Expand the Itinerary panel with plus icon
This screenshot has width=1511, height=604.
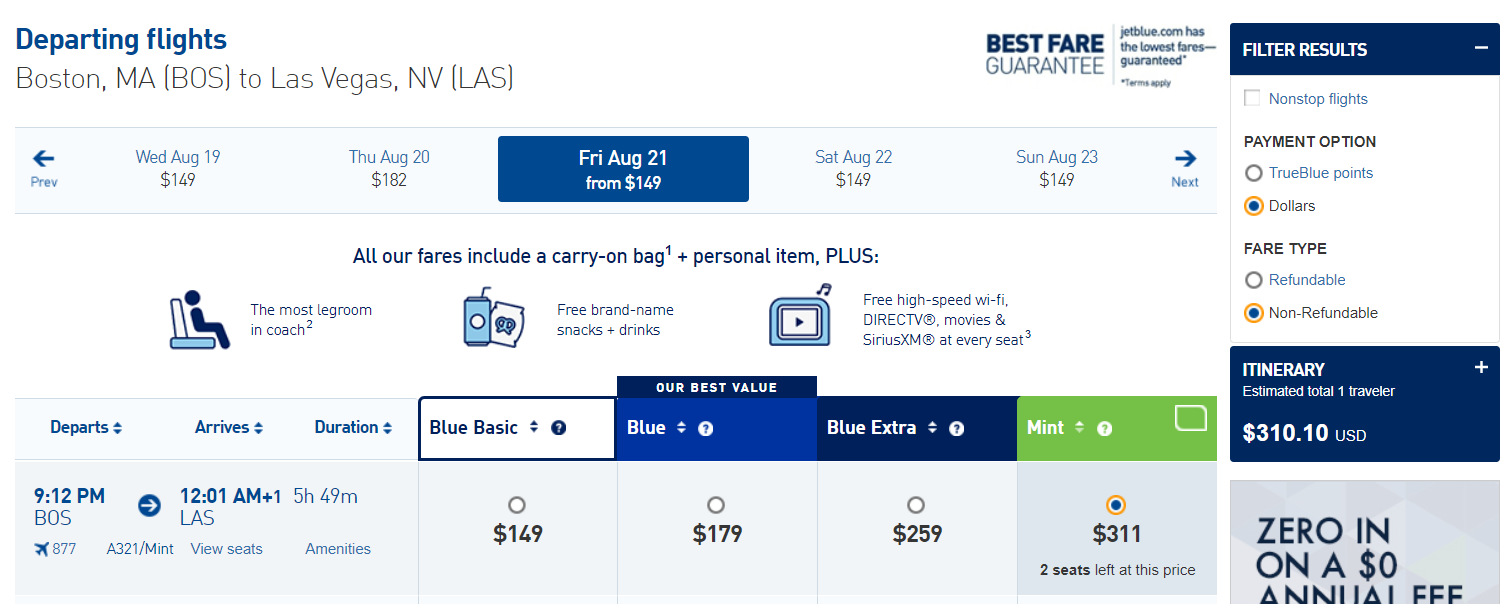(1481, 368)
